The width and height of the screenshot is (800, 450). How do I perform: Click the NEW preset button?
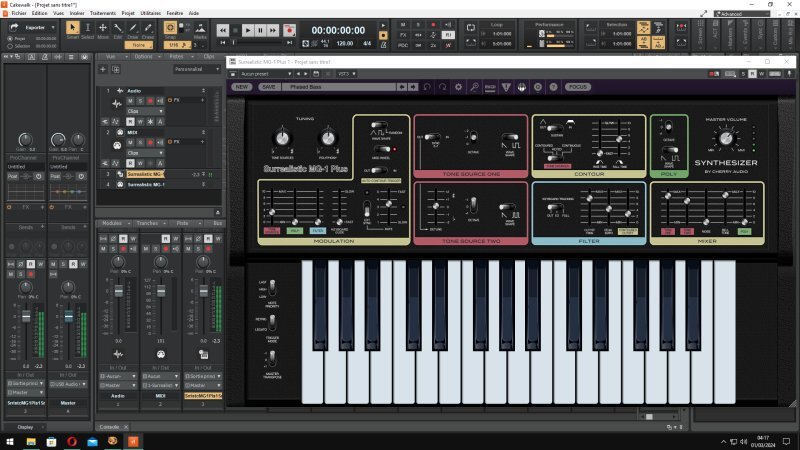click(x=241, y=87)
